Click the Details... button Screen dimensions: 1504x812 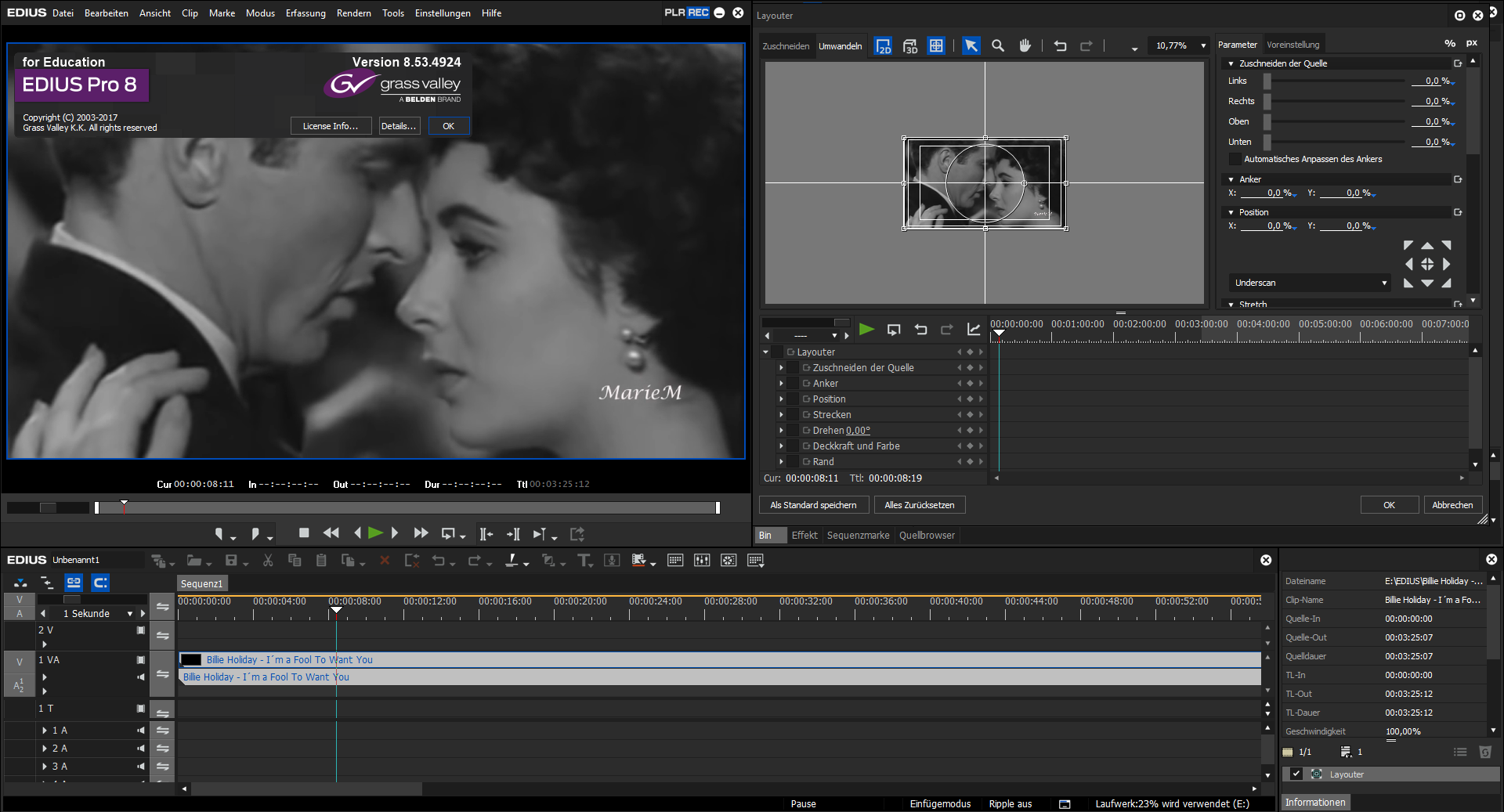399,126
